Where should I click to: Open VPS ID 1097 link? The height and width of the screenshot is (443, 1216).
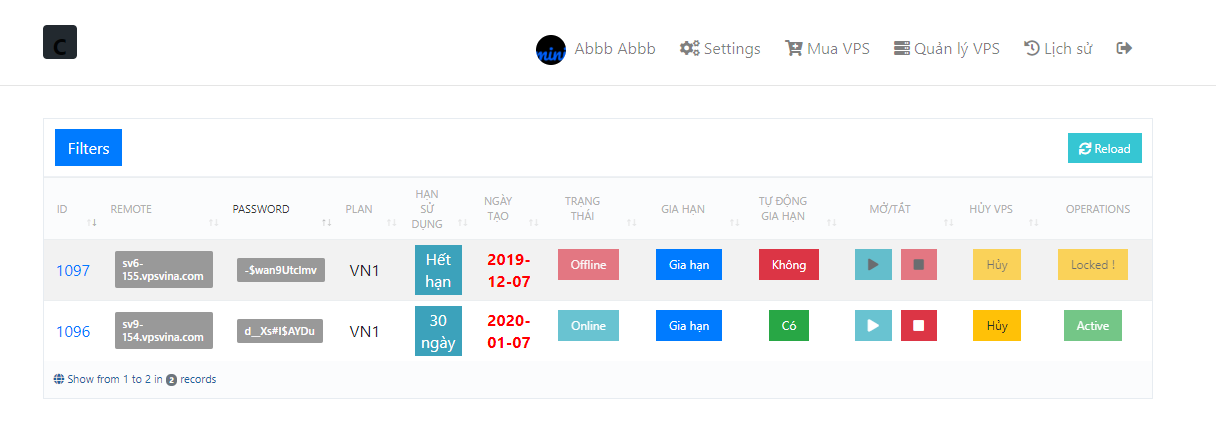click(x=73, y=270)
